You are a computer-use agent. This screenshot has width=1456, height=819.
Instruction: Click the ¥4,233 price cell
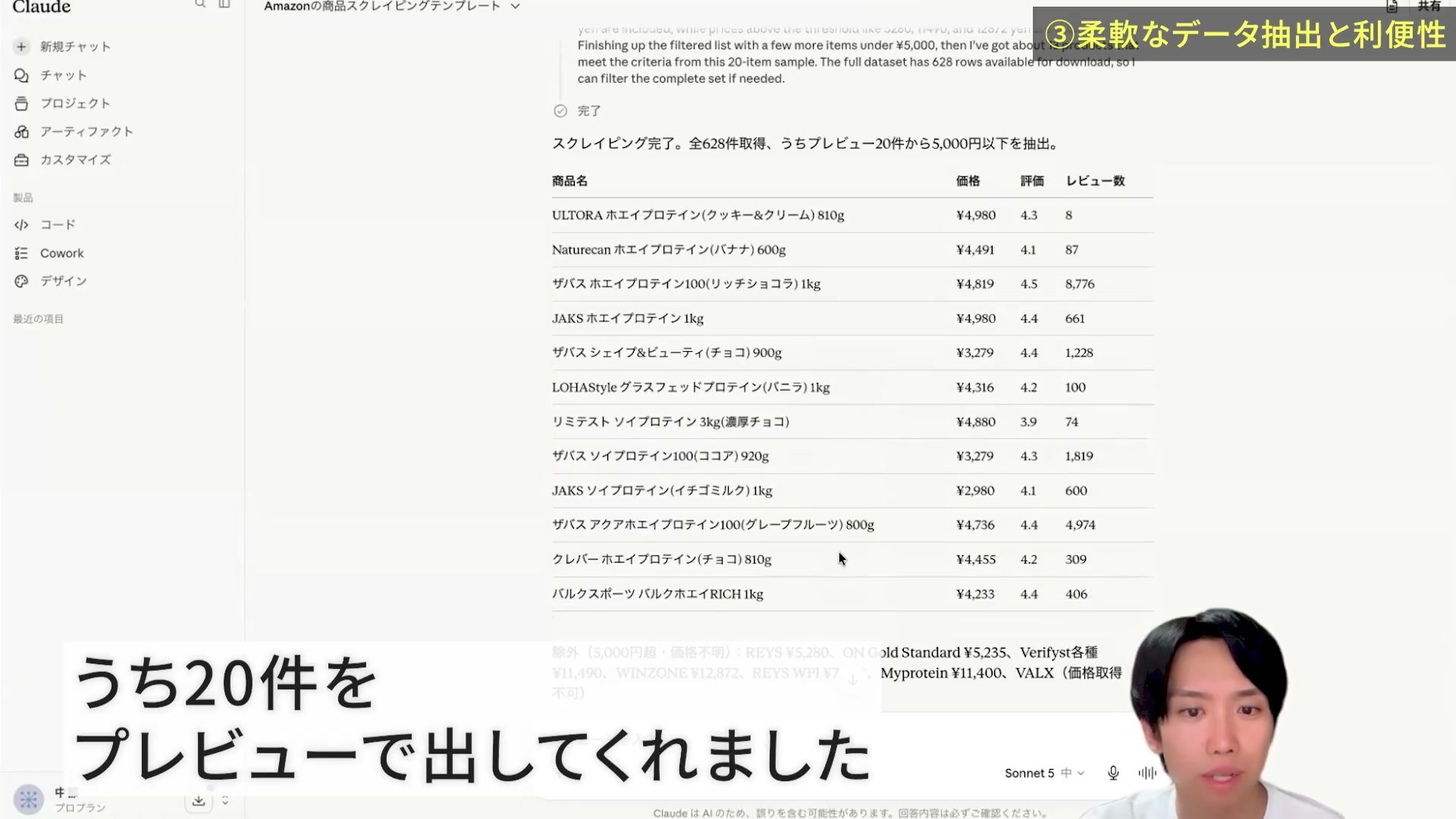975,594
